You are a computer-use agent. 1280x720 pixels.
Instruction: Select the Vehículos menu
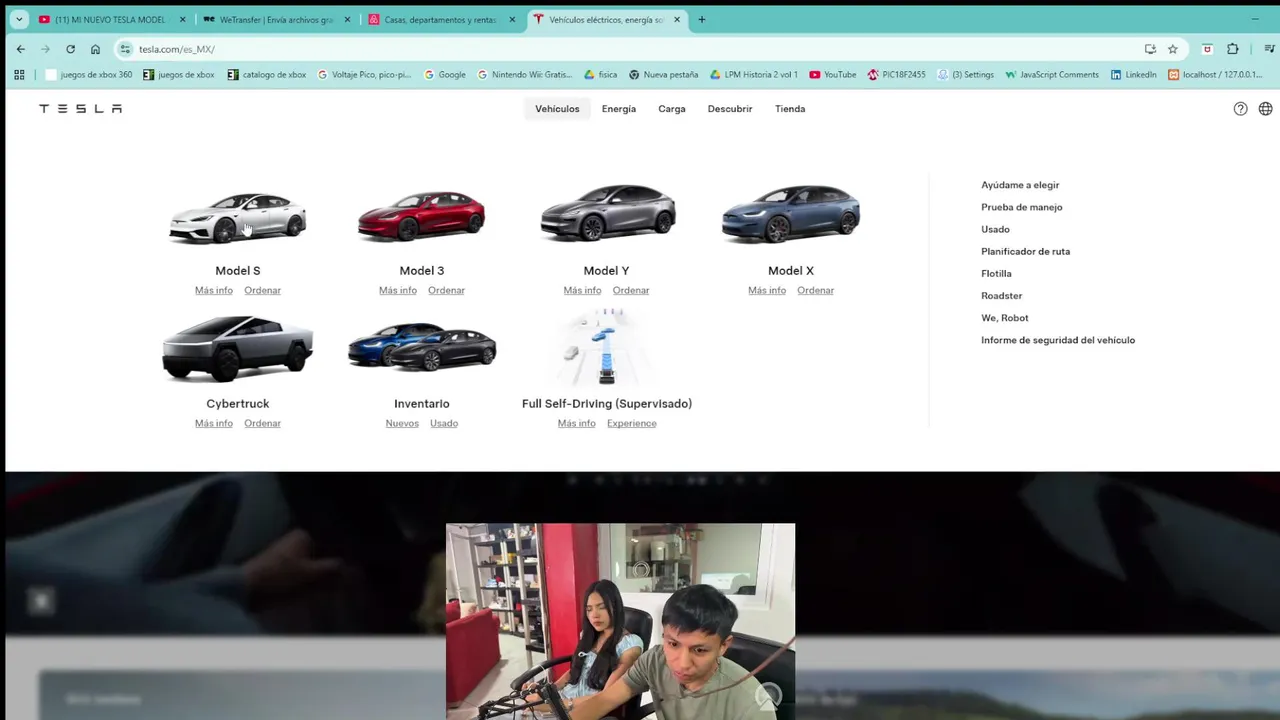click(557, 109)
